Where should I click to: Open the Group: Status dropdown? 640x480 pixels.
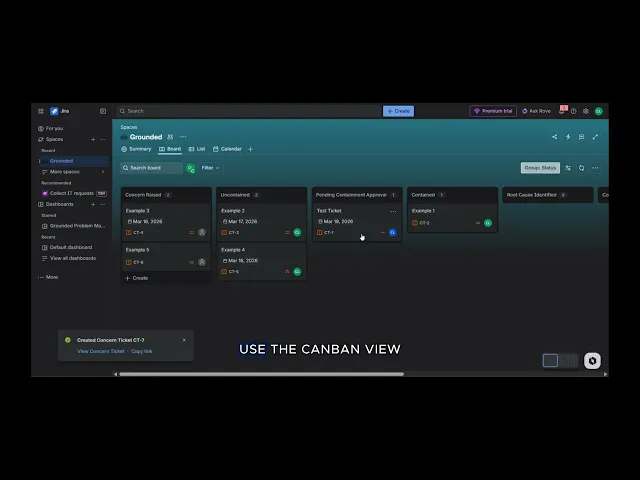click(x=540, y=168)
